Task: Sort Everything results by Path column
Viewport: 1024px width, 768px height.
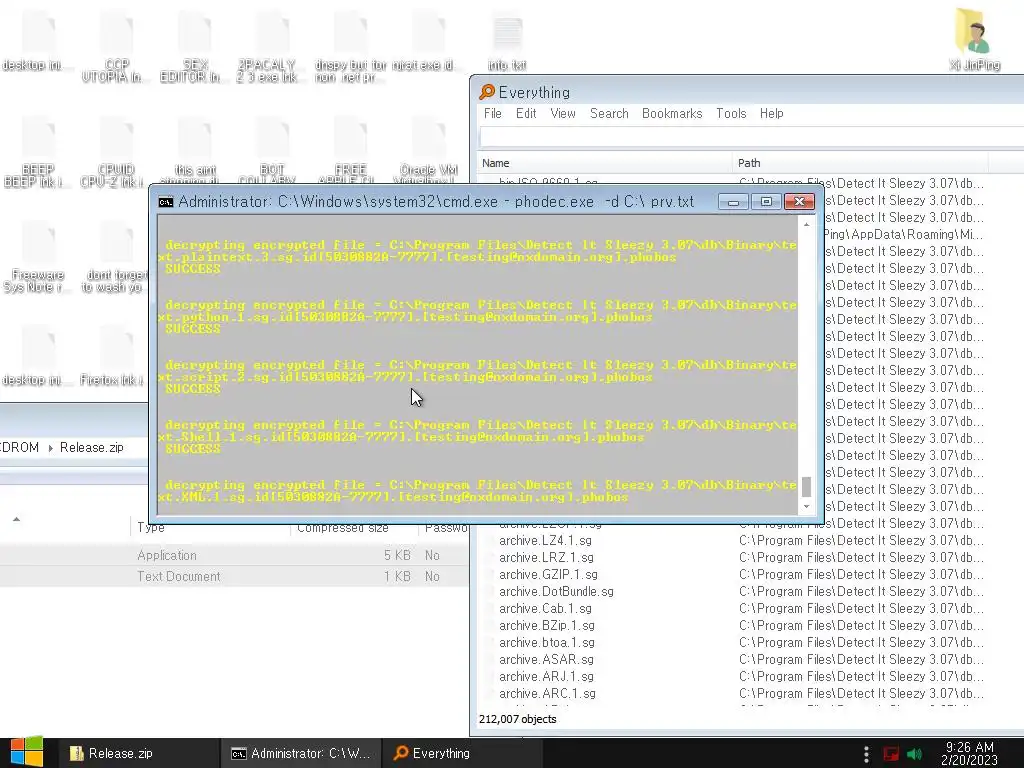Action: point(860,163)
